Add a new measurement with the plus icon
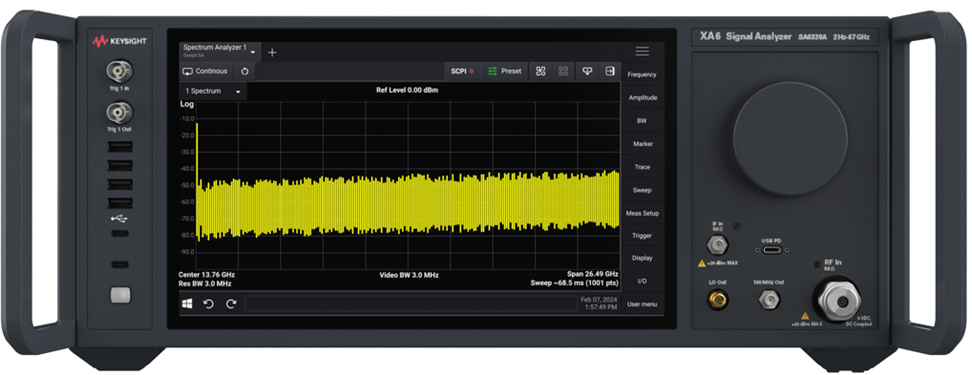Screen dimensions: 972x375 (x=272, y=53)
